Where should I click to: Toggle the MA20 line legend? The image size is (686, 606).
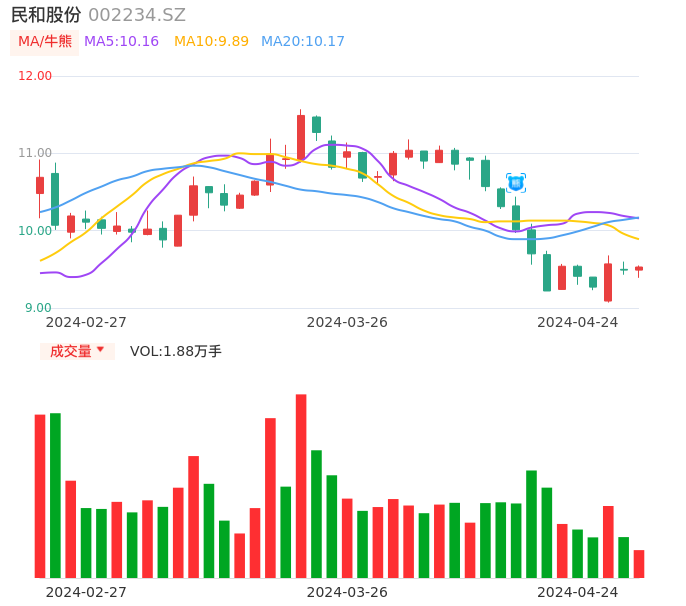303,41
